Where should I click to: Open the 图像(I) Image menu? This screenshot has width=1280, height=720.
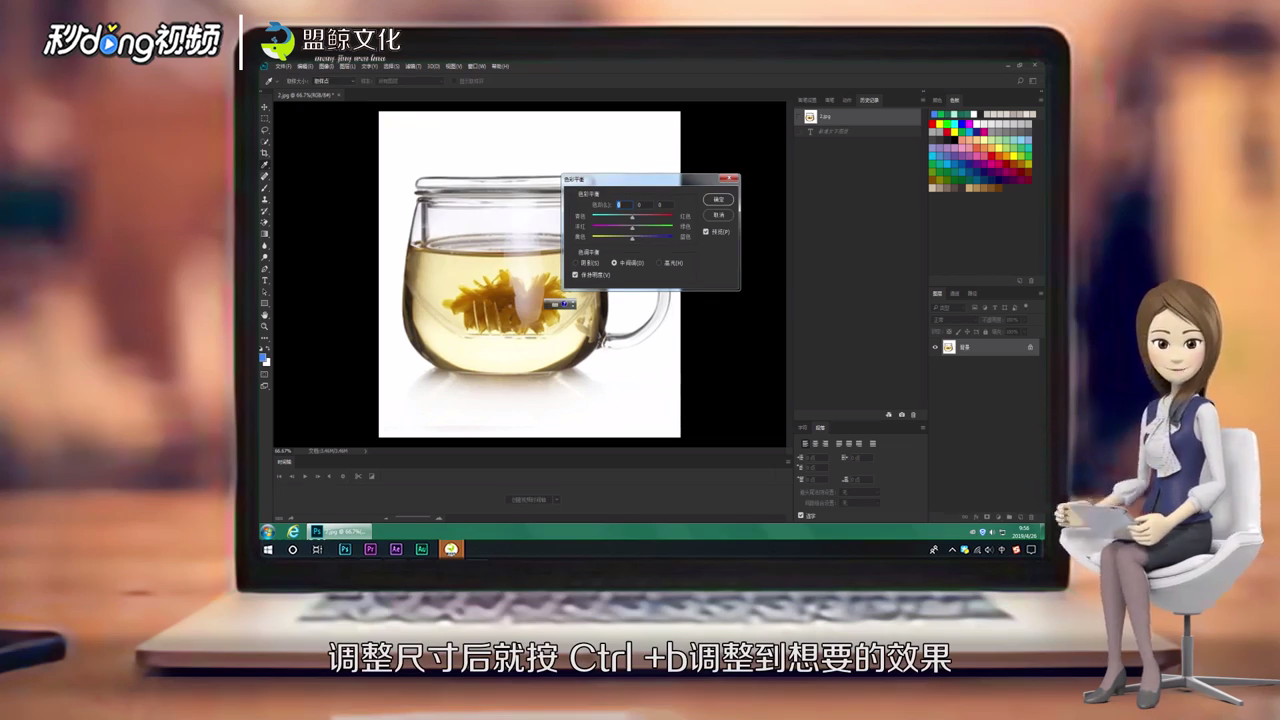pos(326,67)
